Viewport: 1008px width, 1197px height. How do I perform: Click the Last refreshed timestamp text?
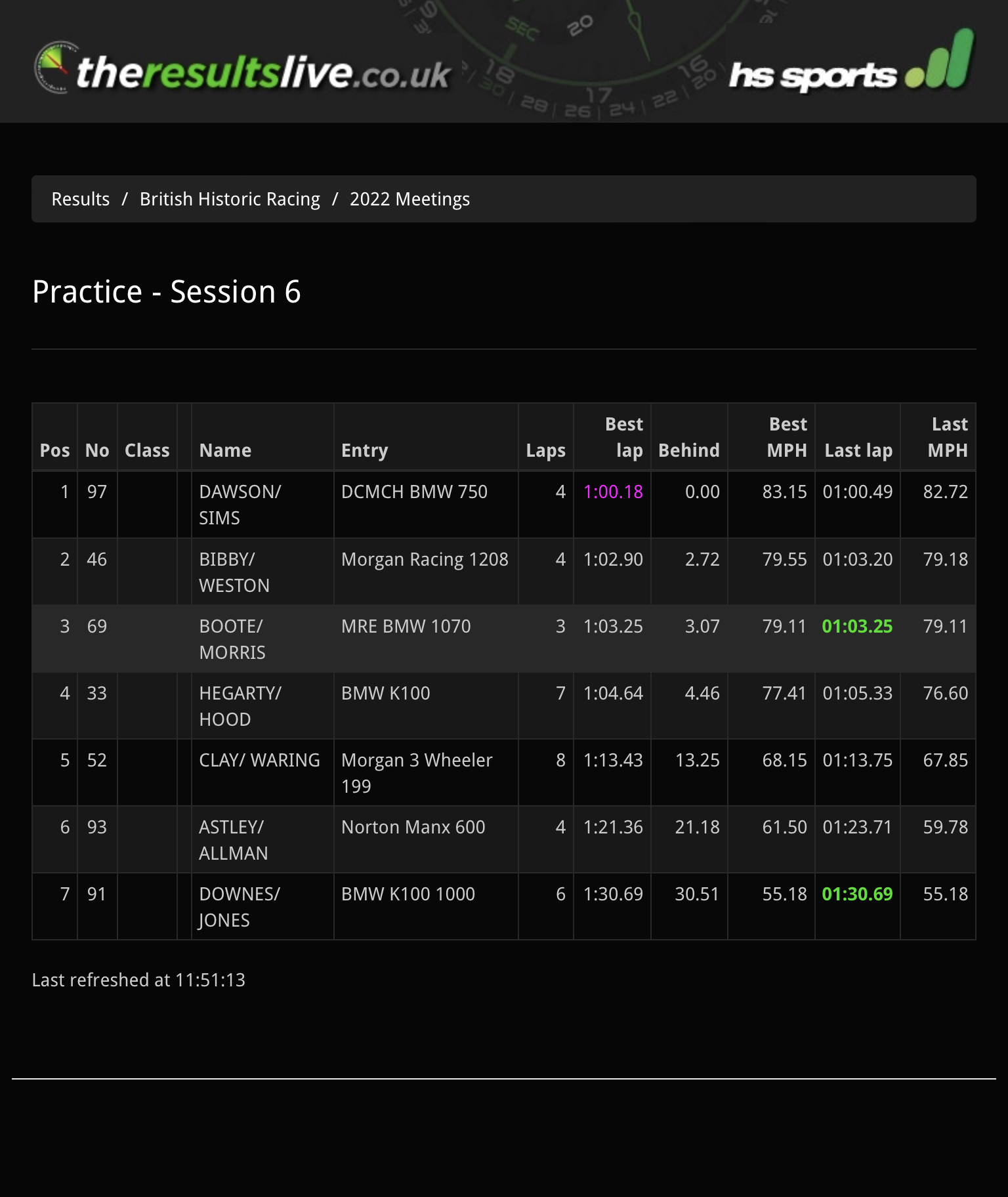[x=138, y=980]
